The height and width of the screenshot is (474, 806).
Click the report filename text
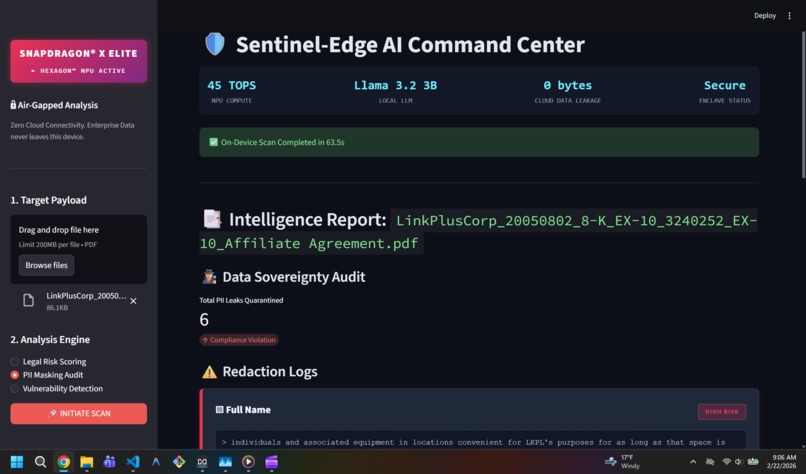tap(478, 232)
